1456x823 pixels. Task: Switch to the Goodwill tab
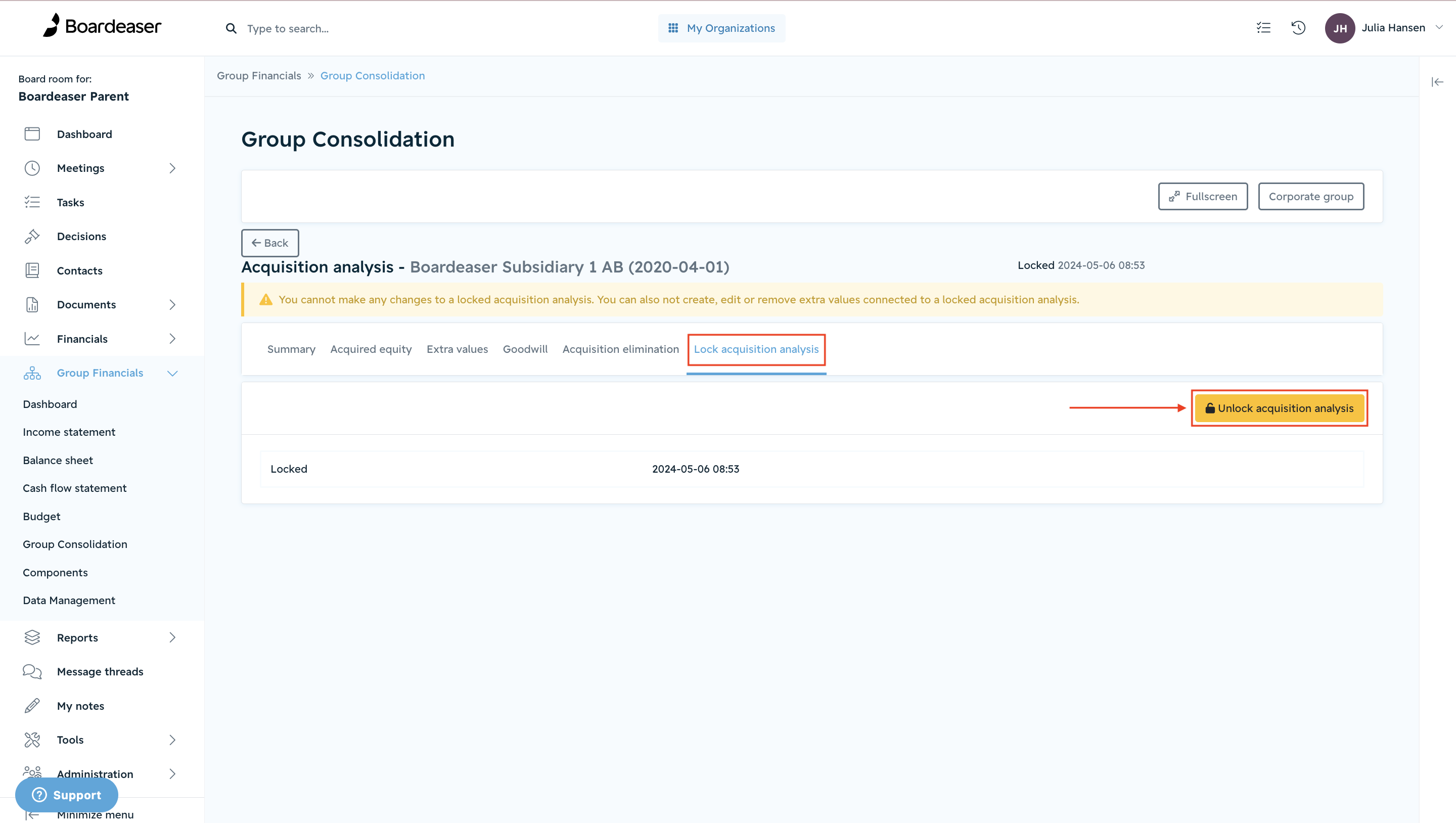pos(525,349)
